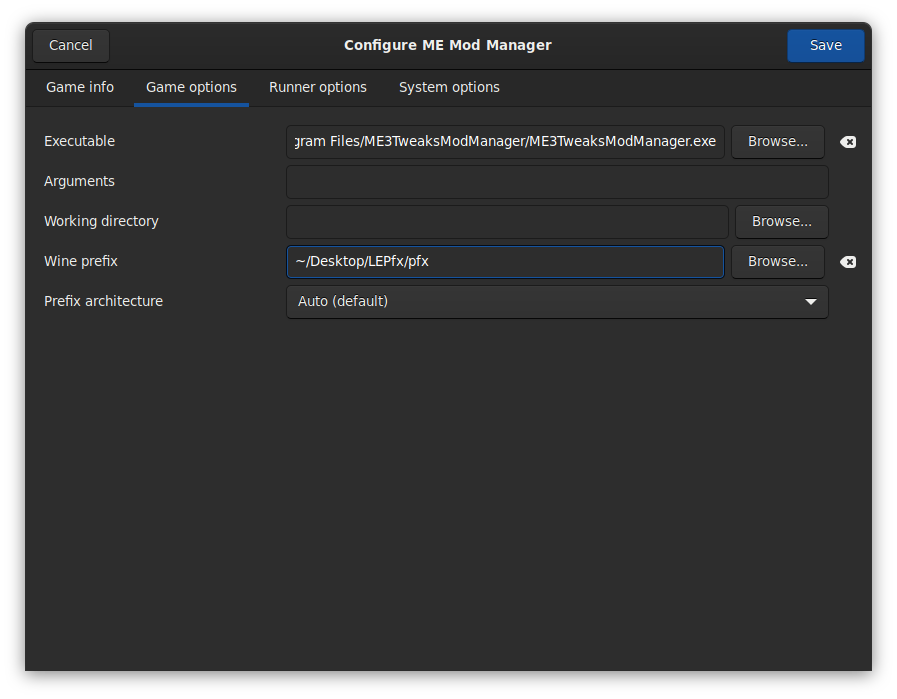The width and height of the screenshot is (897, 699).
Task: Switch to the Game info tab
Action: coord(80,88)
